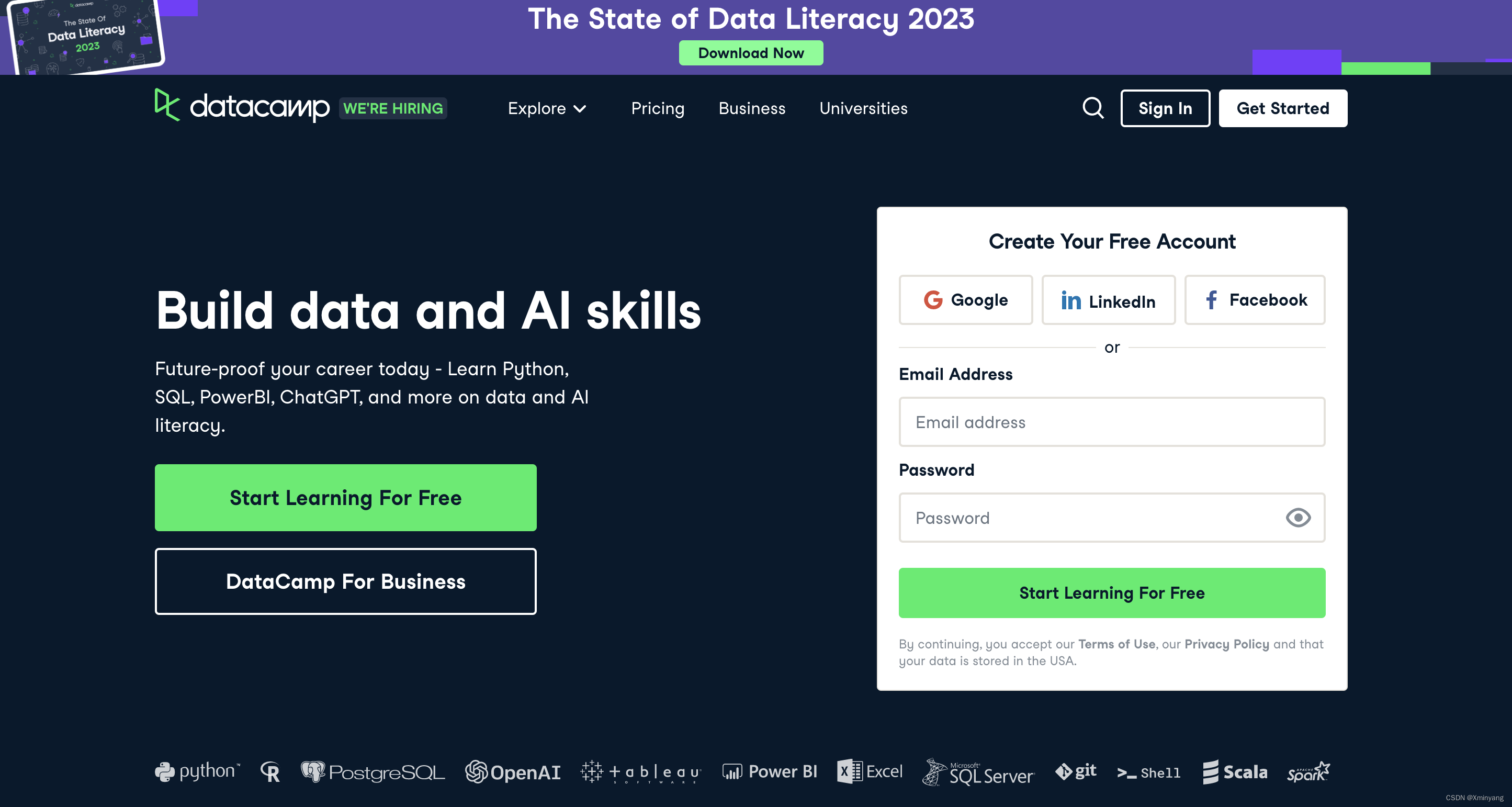Viewport: 1512px width, 807px height.
Task: Click the DataCamp logo
Action: point(242,106)
